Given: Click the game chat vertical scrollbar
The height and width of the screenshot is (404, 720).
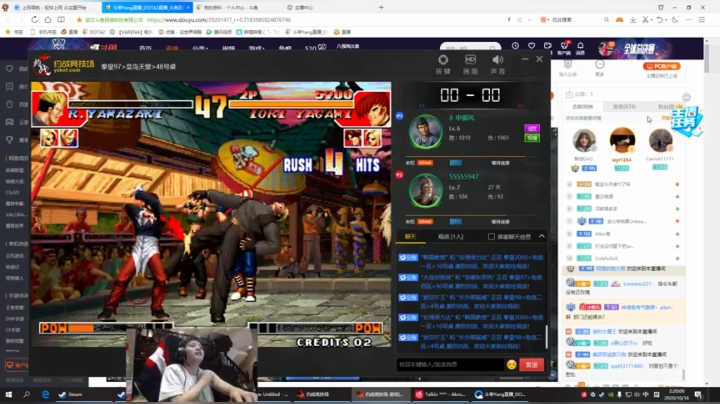Looking at the screenshot, I should tap(546, 337).
